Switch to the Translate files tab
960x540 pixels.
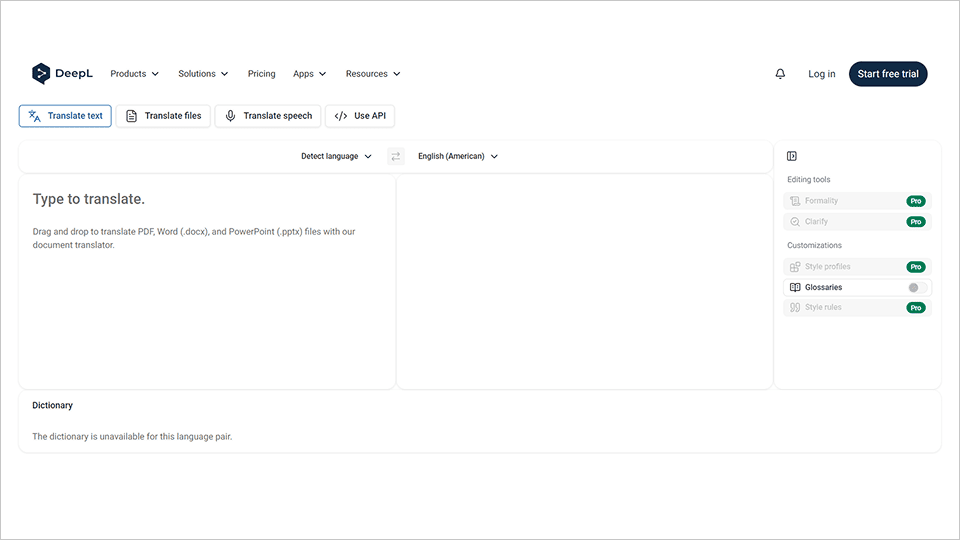[x=163, y=116]
